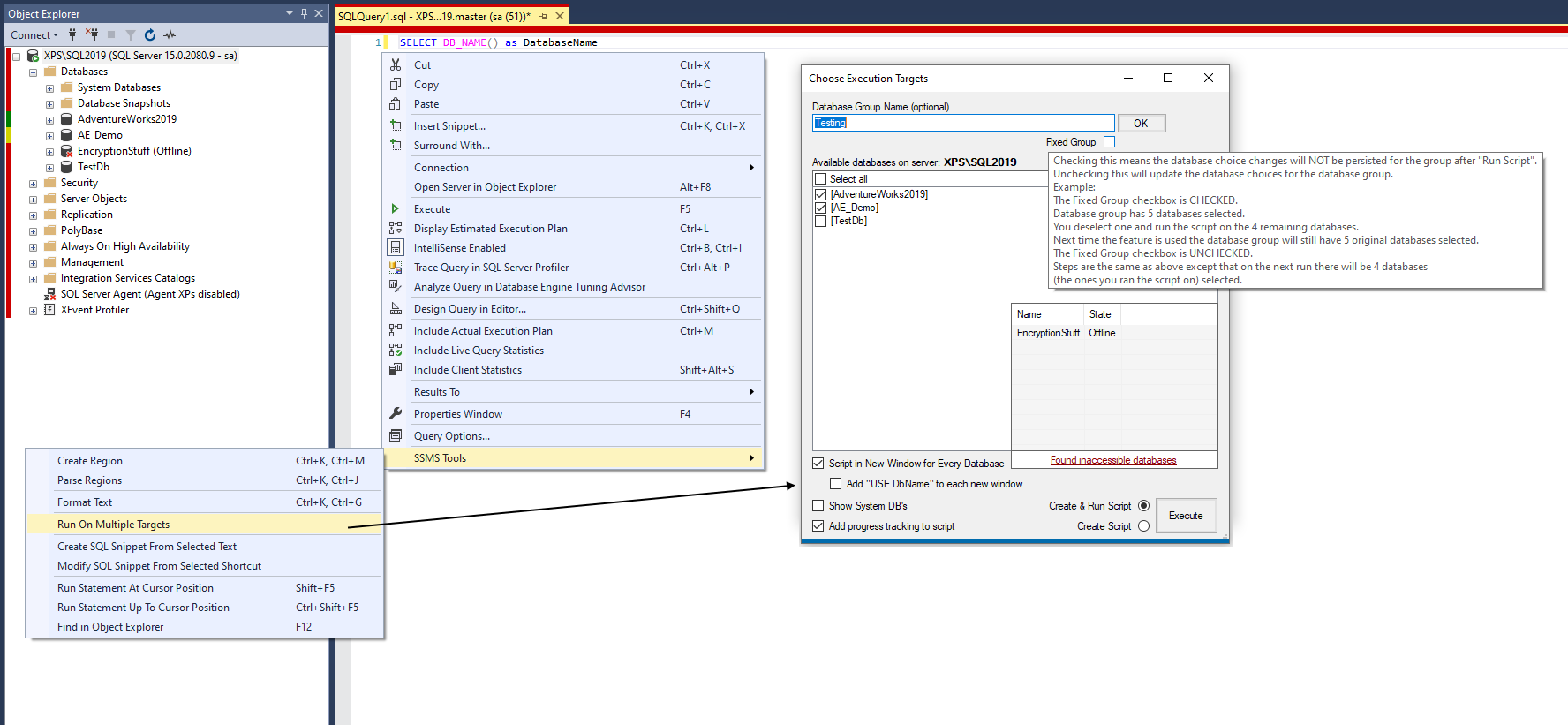This screenshot has height=725, width=1568.
Task: Select the Create Script radio button
Action: pyautogui.click(x=1144, y=526)
